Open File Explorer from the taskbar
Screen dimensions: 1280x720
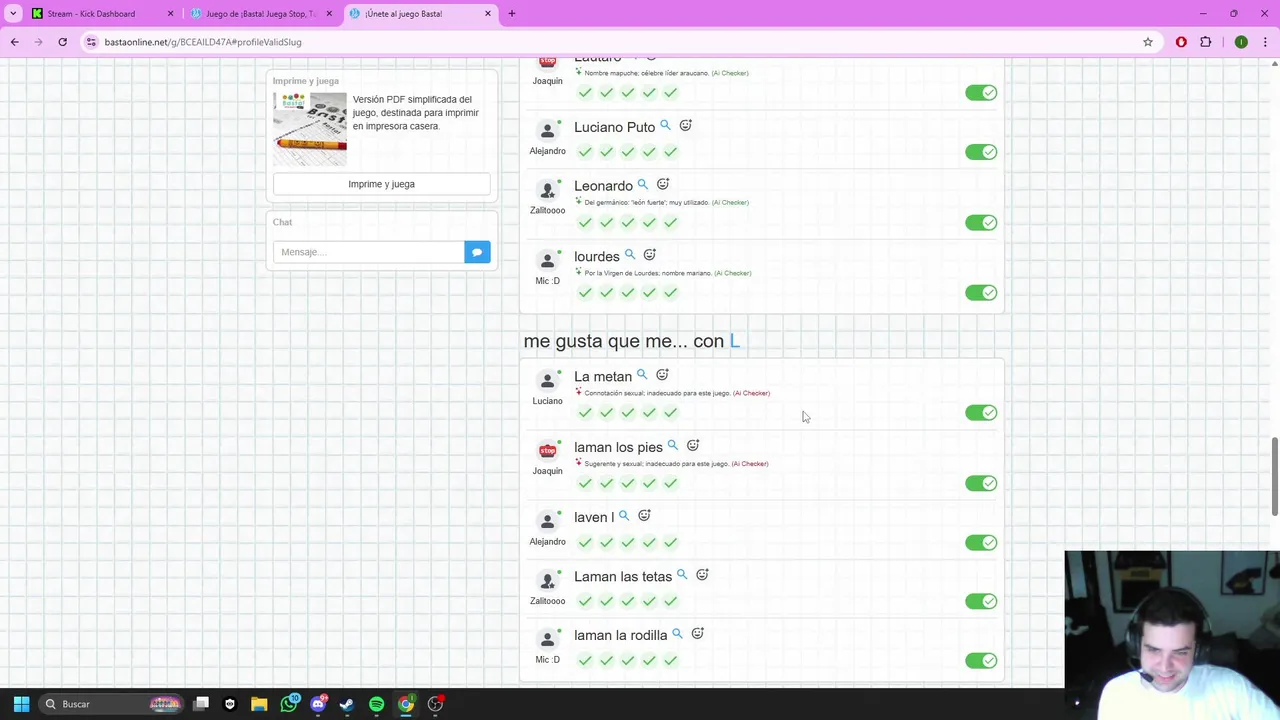click(259, 704)
